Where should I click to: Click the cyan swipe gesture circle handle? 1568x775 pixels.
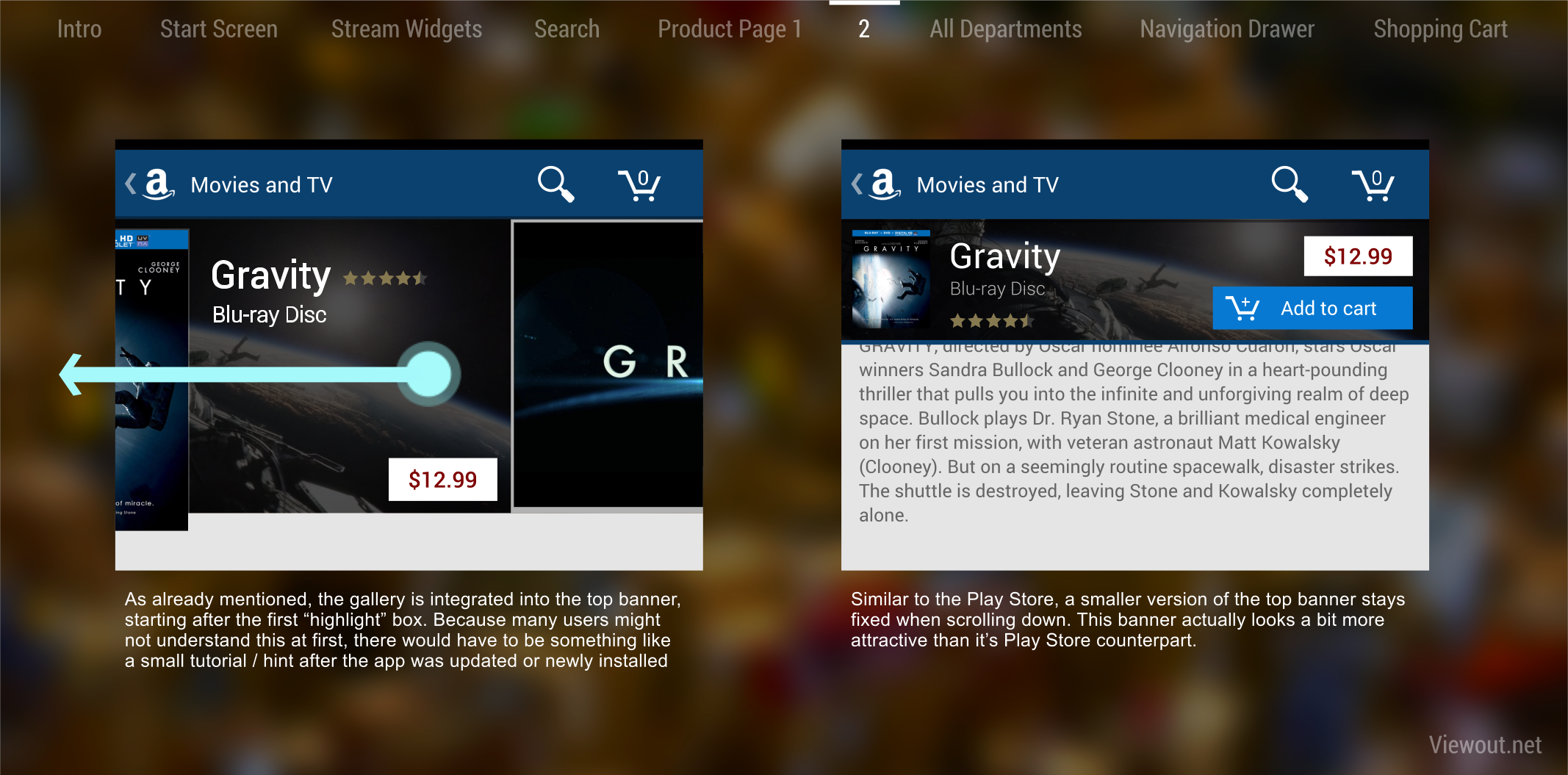(428, 374)
